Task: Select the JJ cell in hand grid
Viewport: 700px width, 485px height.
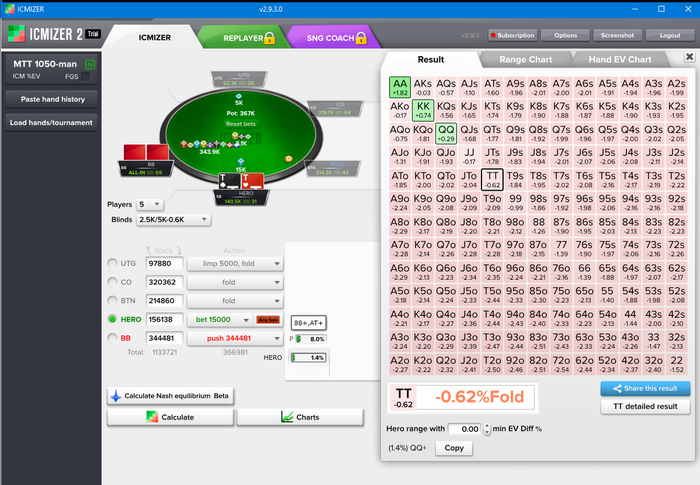Action: coord(469,156)
